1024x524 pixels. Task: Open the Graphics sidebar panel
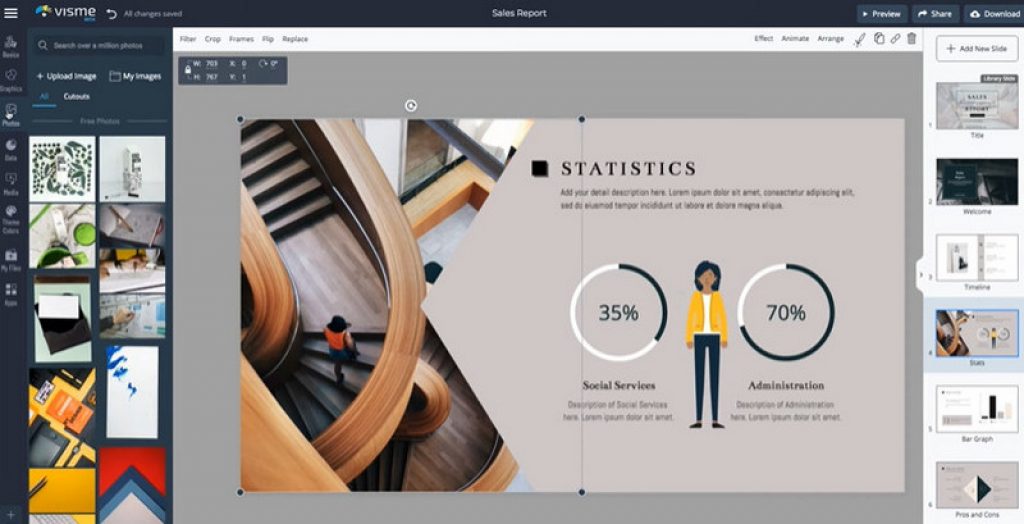11,80
